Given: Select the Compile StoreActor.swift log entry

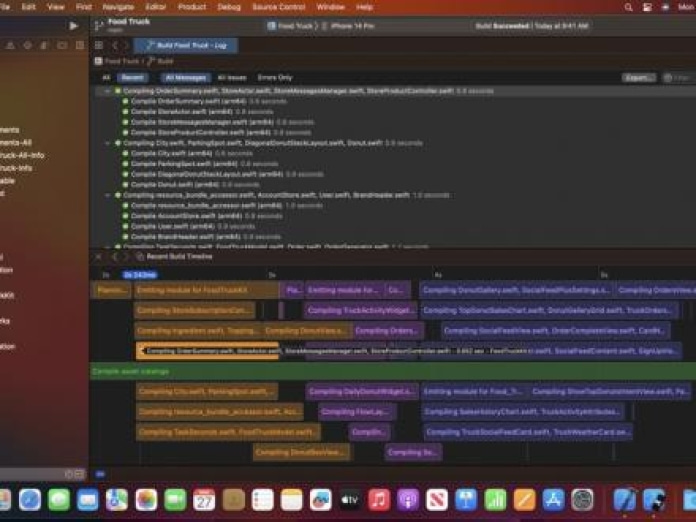Looking at the screenshot, I should coord(202,112).
